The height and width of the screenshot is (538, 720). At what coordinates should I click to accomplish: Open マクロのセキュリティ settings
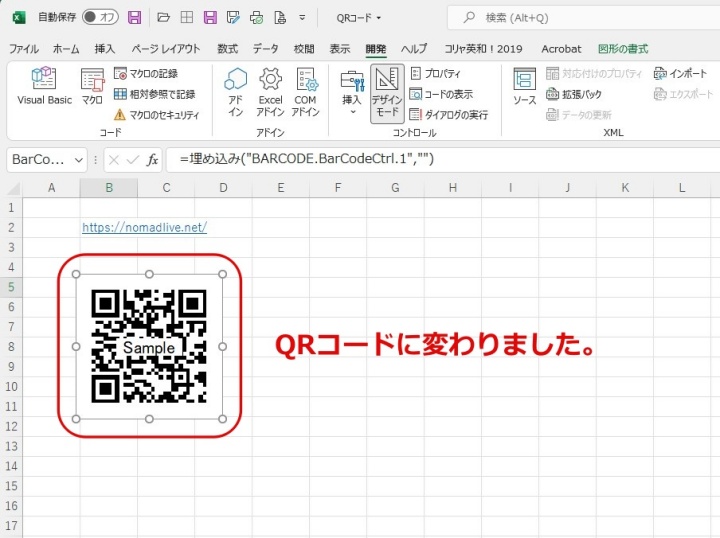coord(157,115)
